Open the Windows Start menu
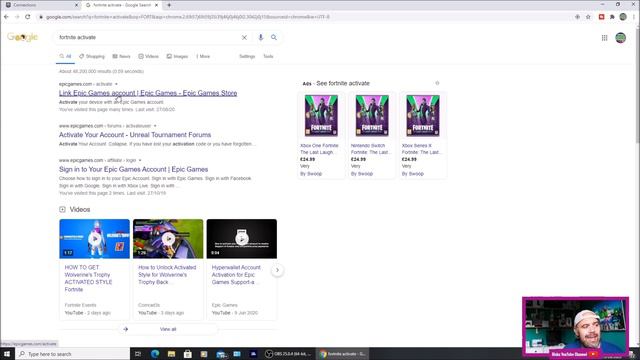 (x=7, y=354)
